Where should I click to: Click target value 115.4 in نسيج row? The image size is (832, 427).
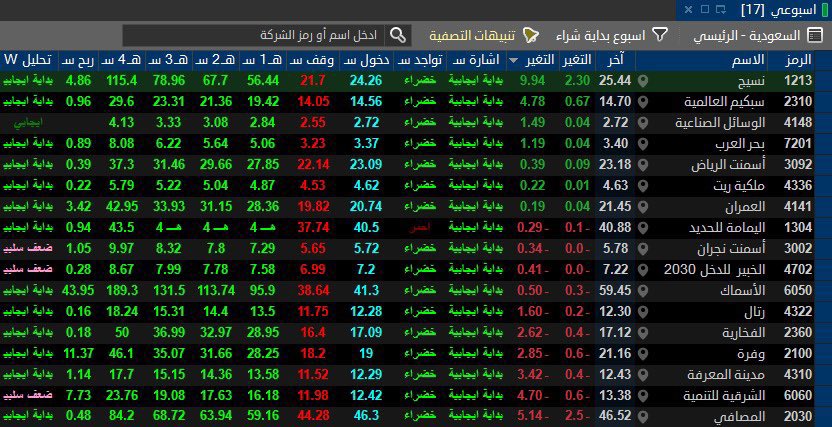[122, 81]
